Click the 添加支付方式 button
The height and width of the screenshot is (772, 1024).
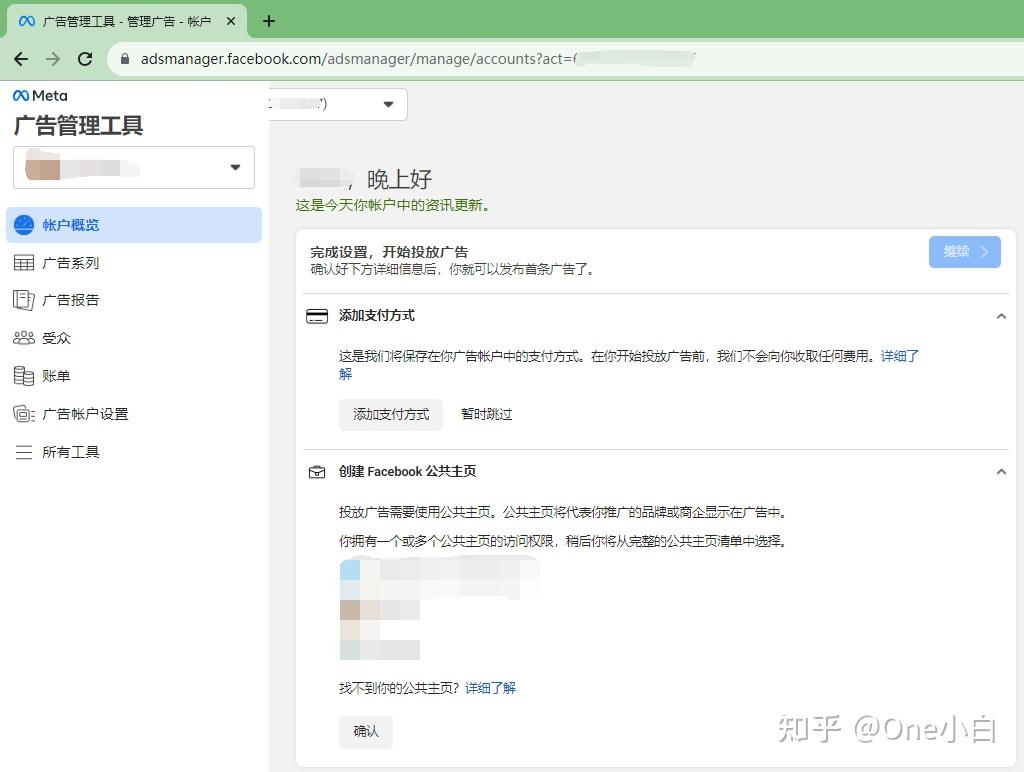point(390,414)
